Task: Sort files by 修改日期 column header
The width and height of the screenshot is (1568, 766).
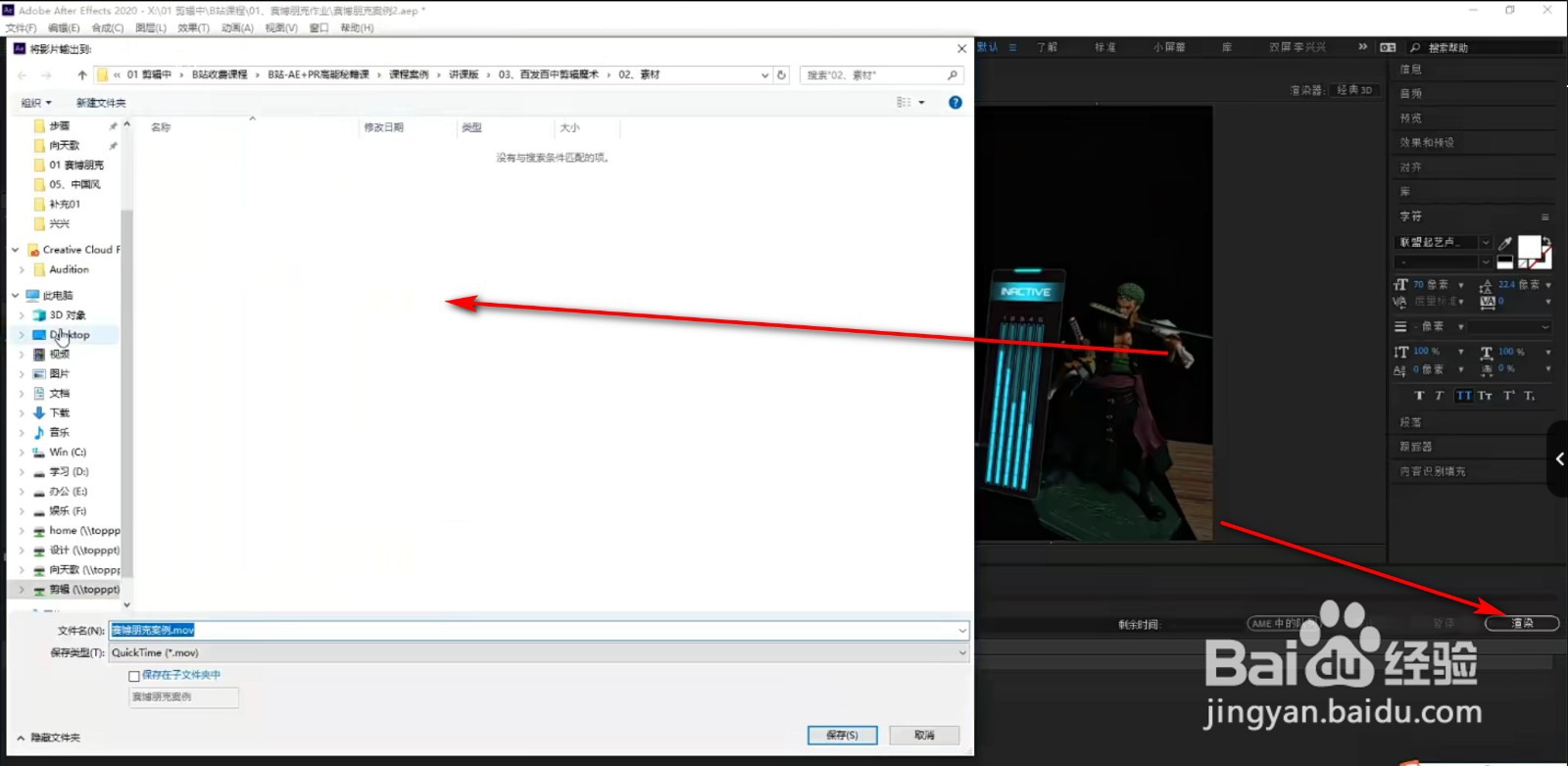Action: pyautogui.click(x=384, y=127)
